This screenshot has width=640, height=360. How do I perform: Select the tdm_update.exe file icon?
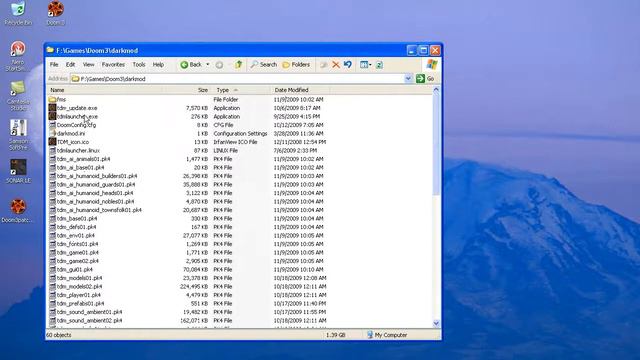[x=52, y=108]
